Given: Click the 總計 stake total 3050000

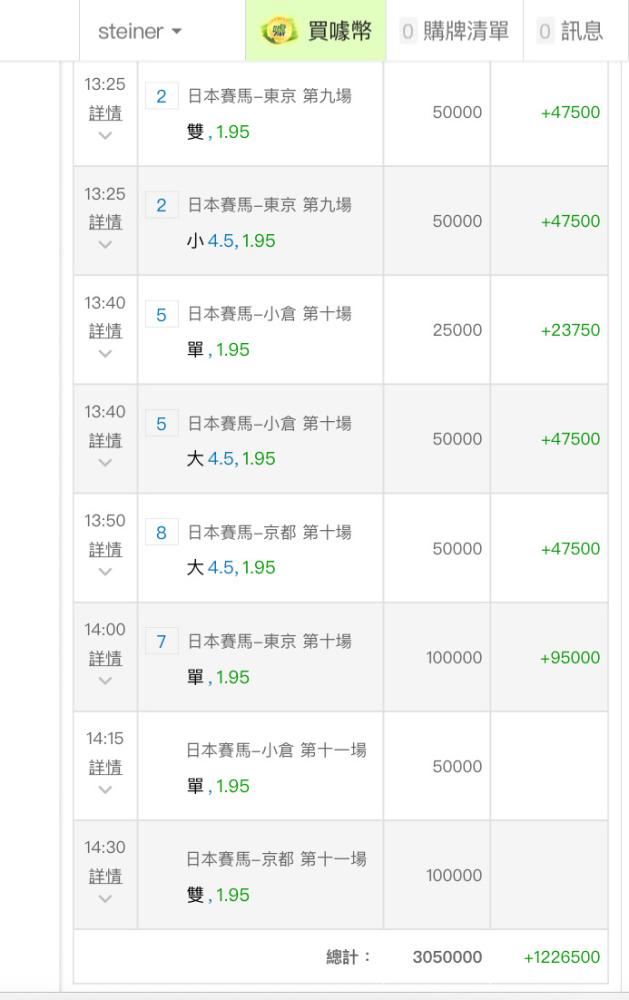Looking at the screenshot, I should pyautogui.click(x=447, y=957).
